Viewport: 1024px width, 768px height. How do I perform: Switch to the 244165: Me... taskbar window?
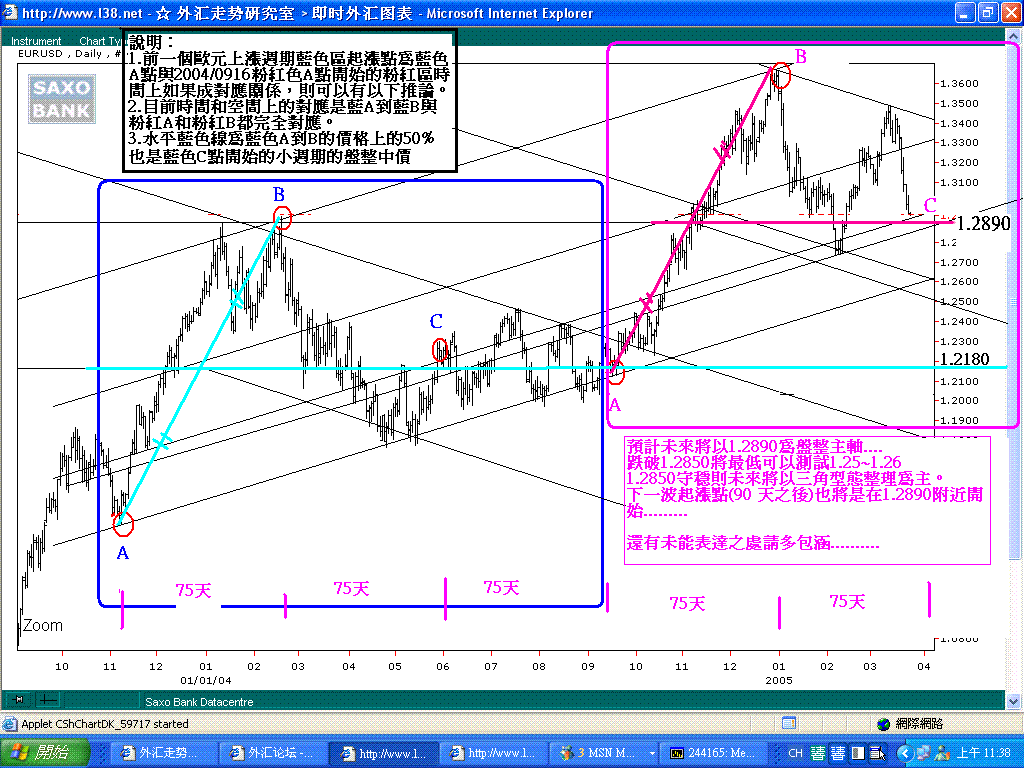point(713,754)
